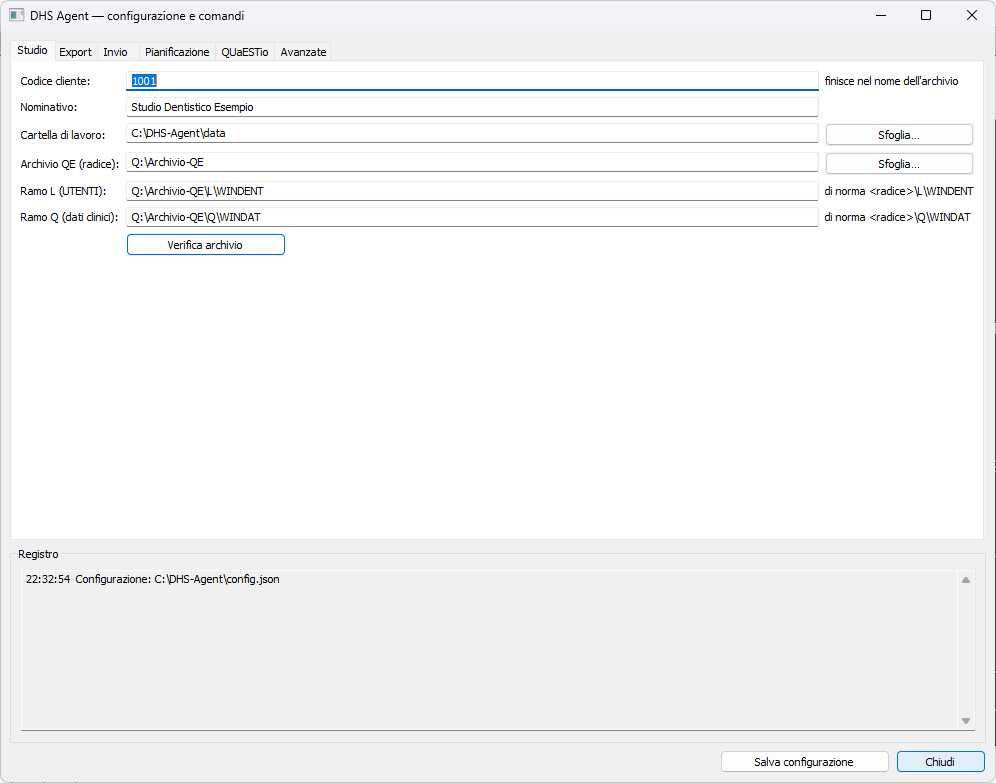Click the 'Registro' group title
The image size is (996, 783).
coord(38,554)
